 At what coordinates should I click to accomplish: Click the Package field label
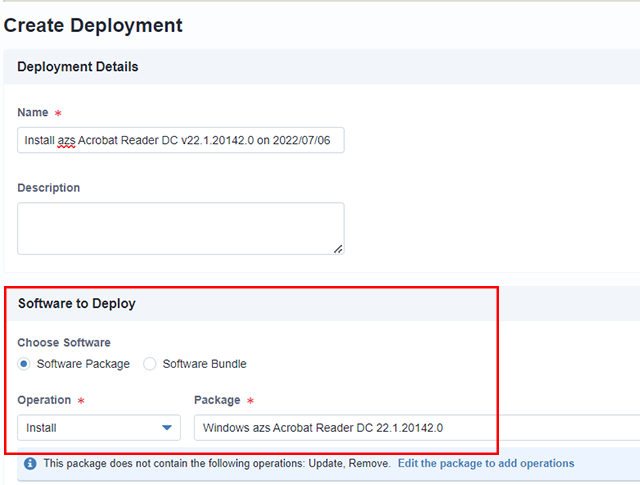(x=217, y=400)
